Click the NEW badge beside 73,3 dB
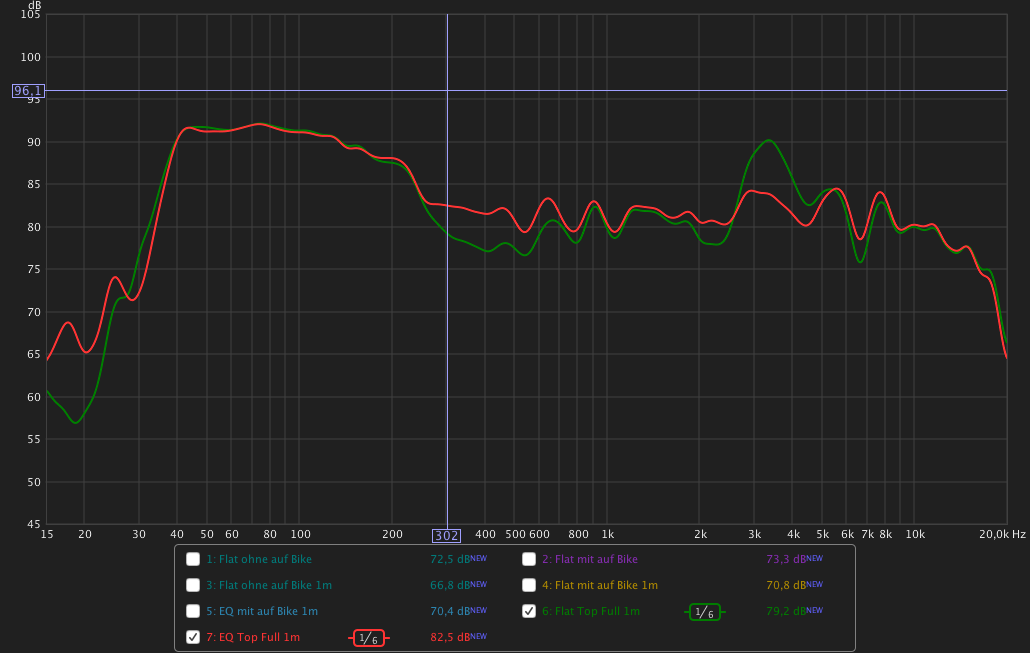This screenshot has width=1030, height=653. point(815,558)
